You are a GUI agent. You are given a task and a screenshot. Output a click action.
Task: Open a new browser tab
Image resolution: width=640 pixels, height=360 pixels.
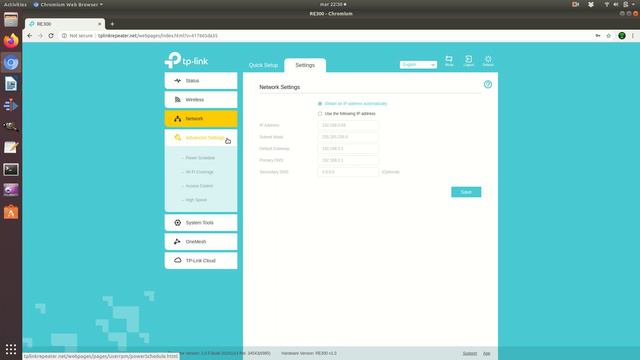click(112, 24)
